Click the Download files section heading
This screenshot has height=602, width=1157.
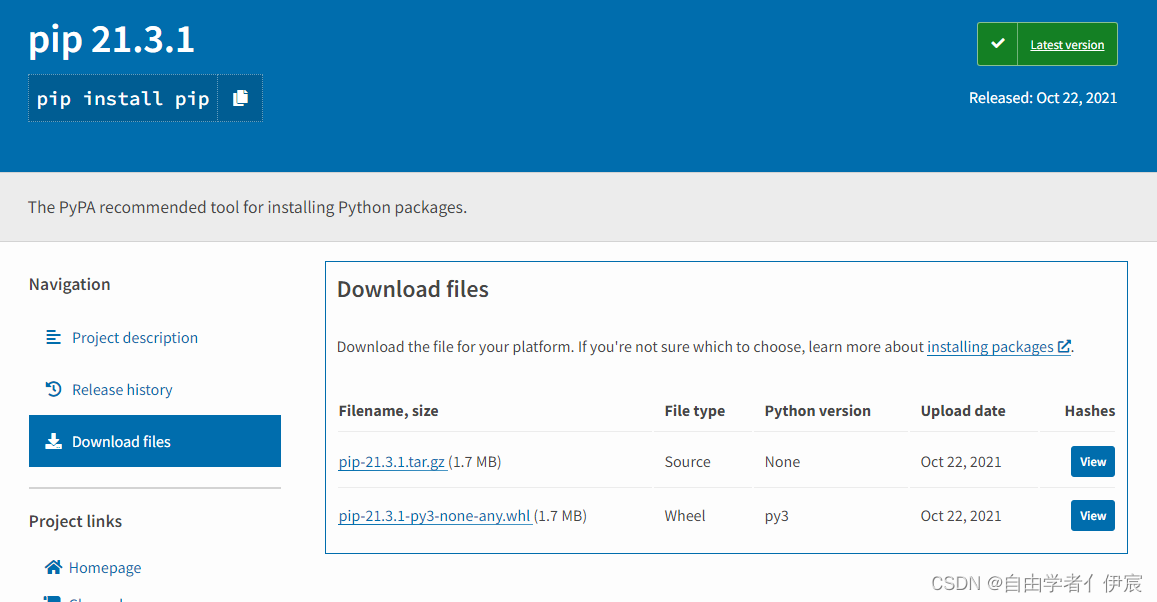(412, 289)
